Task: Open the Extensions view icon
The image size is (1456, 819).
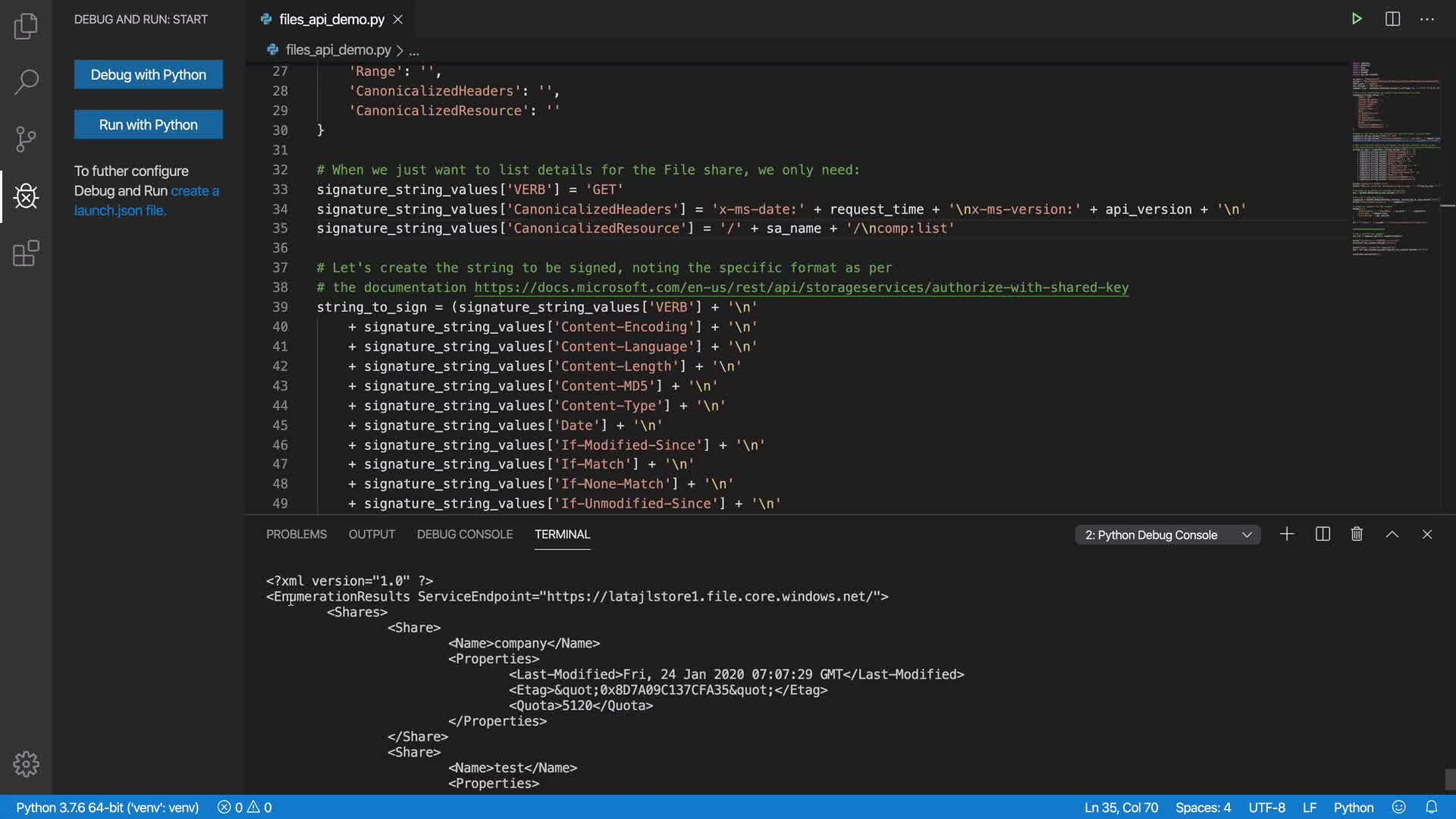Action: 26,253
